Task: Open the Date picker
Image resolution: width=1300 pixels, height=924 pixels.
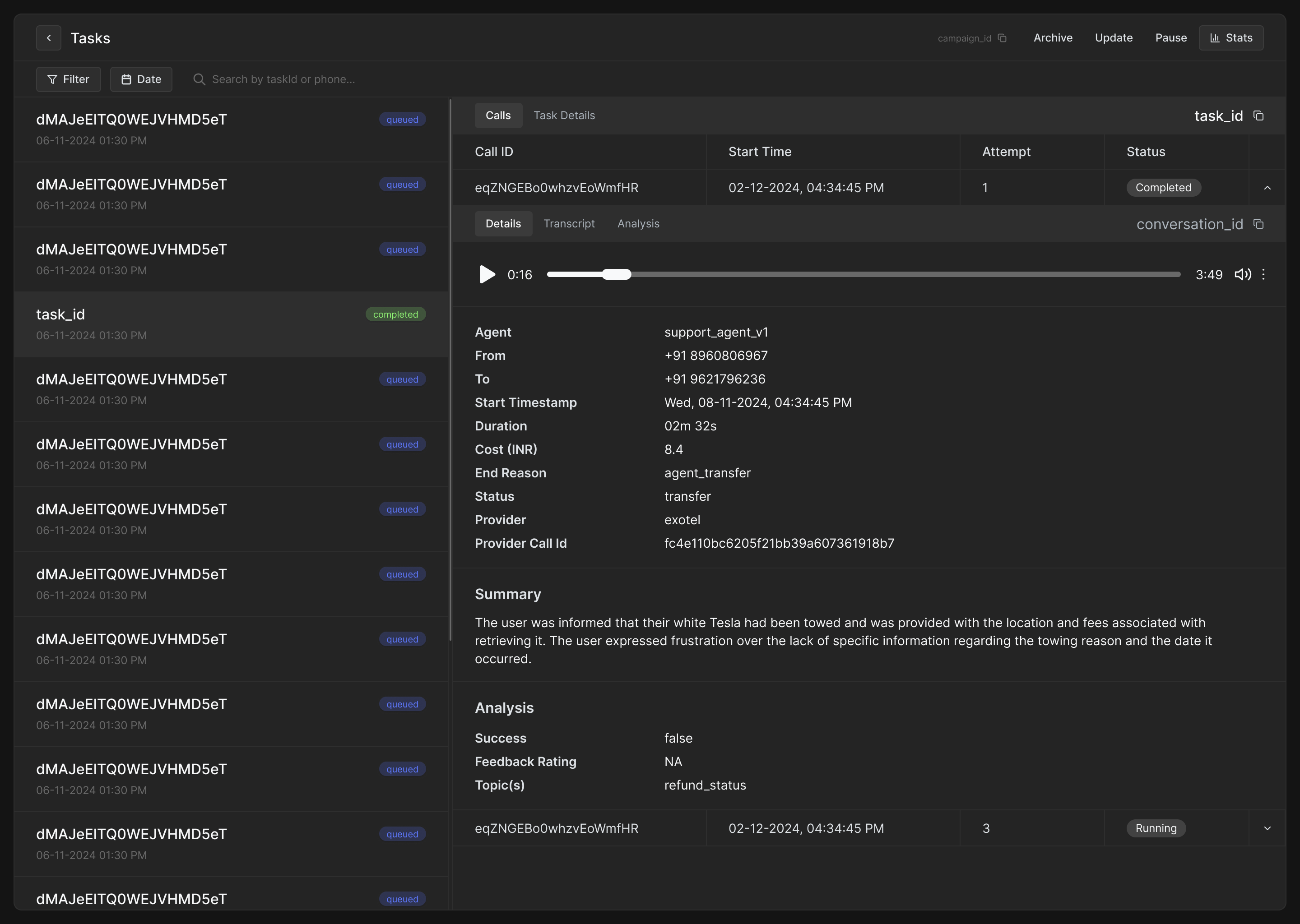Action: (x=141, y=80)
